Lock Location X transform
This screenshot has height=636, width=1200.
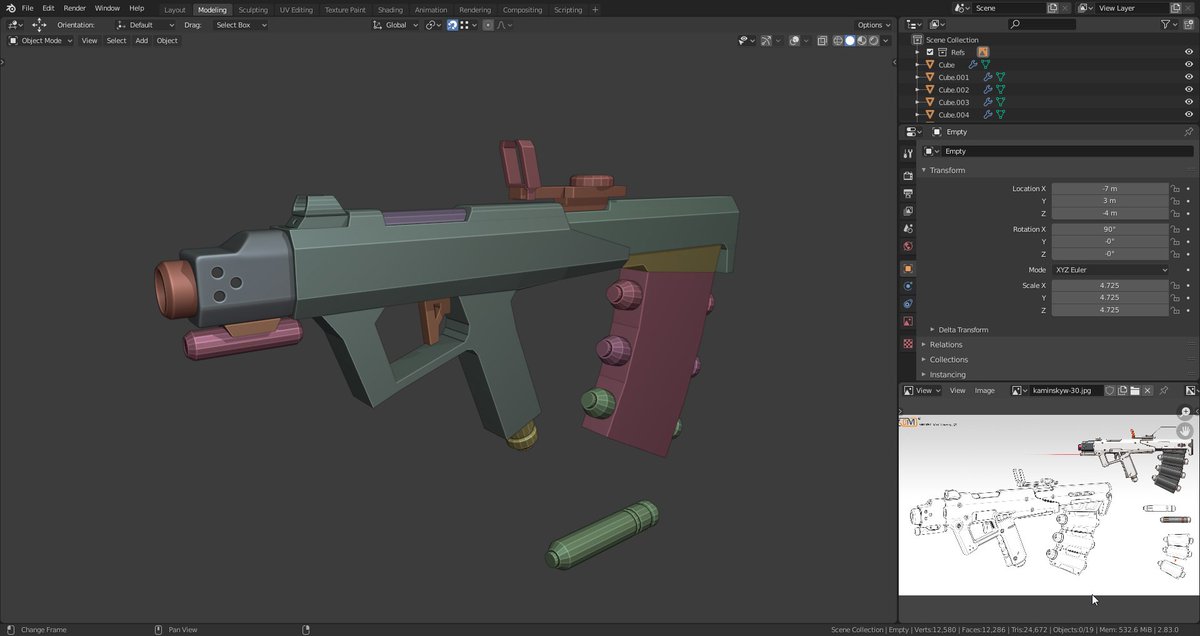pyautogui.click(x=1176, y=188)
